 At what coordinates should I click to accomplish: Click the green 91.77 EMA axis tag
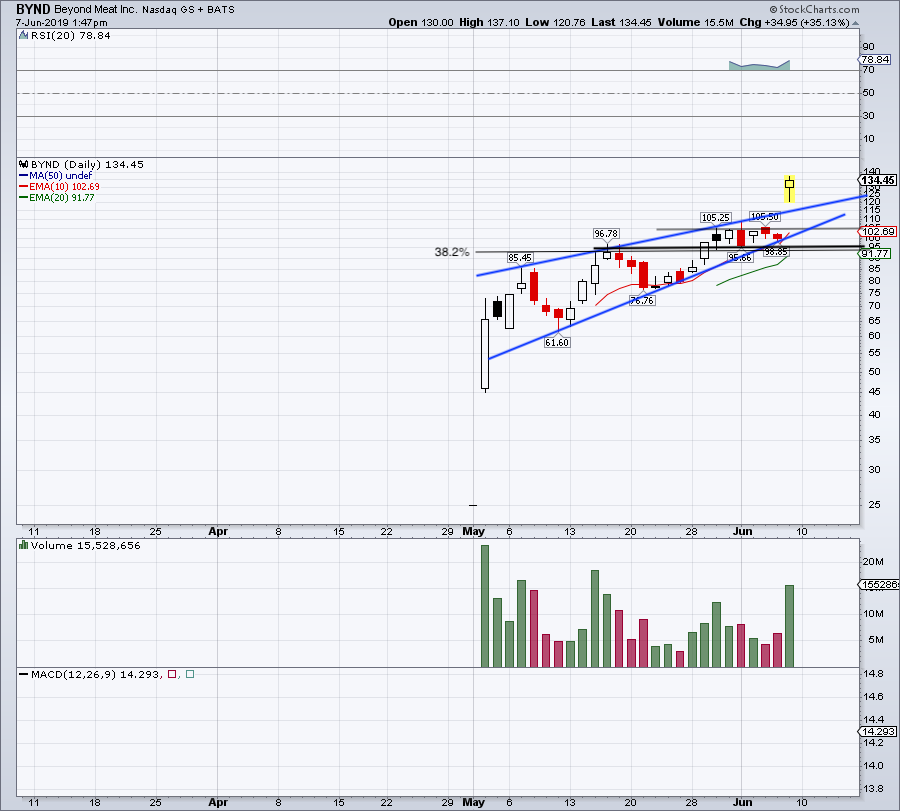tap(875, 253)
